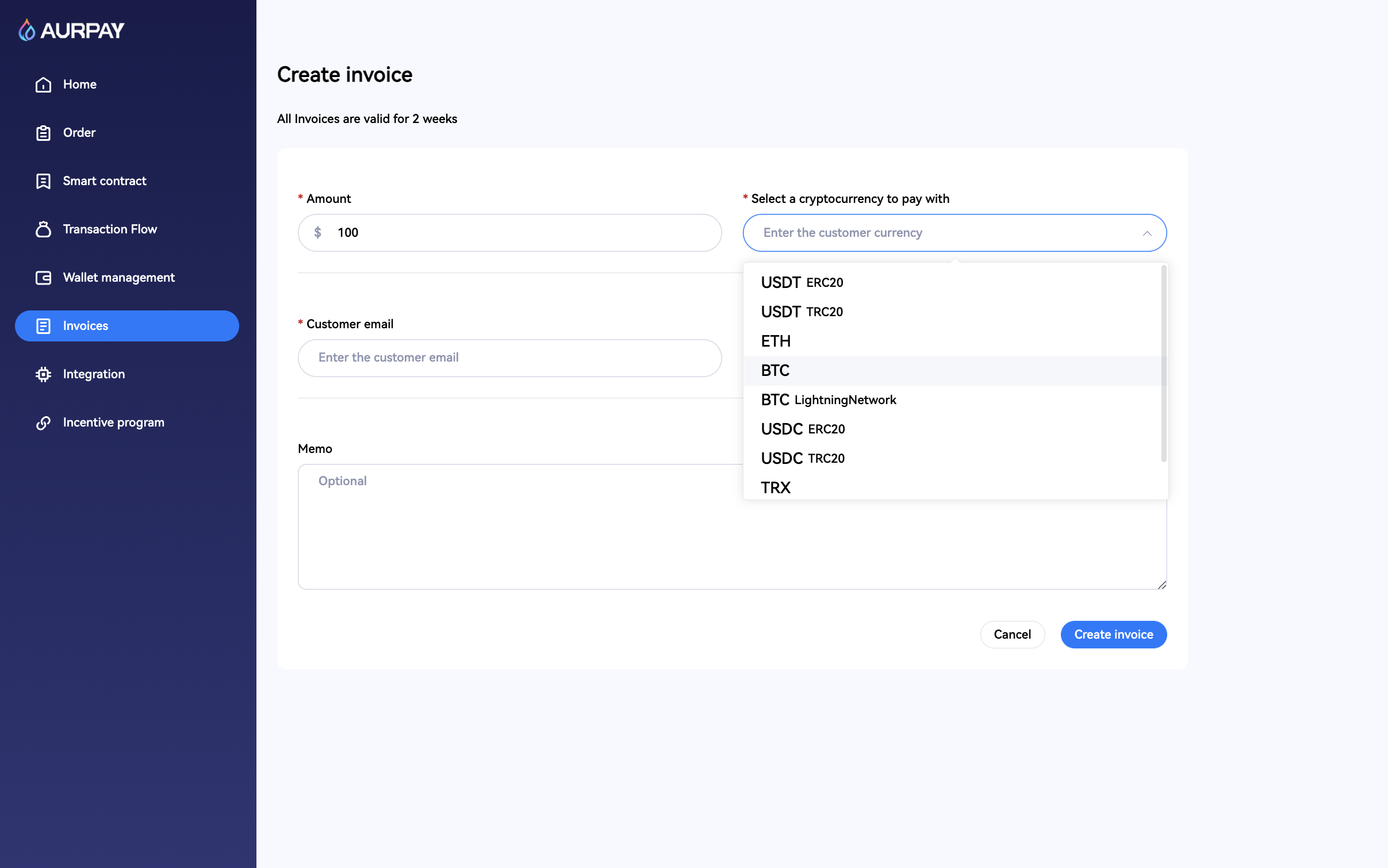Screen dimensions: 1388x868
Task: Choose BTC LightningNetwork option
Action: click(x=828, y=400)
